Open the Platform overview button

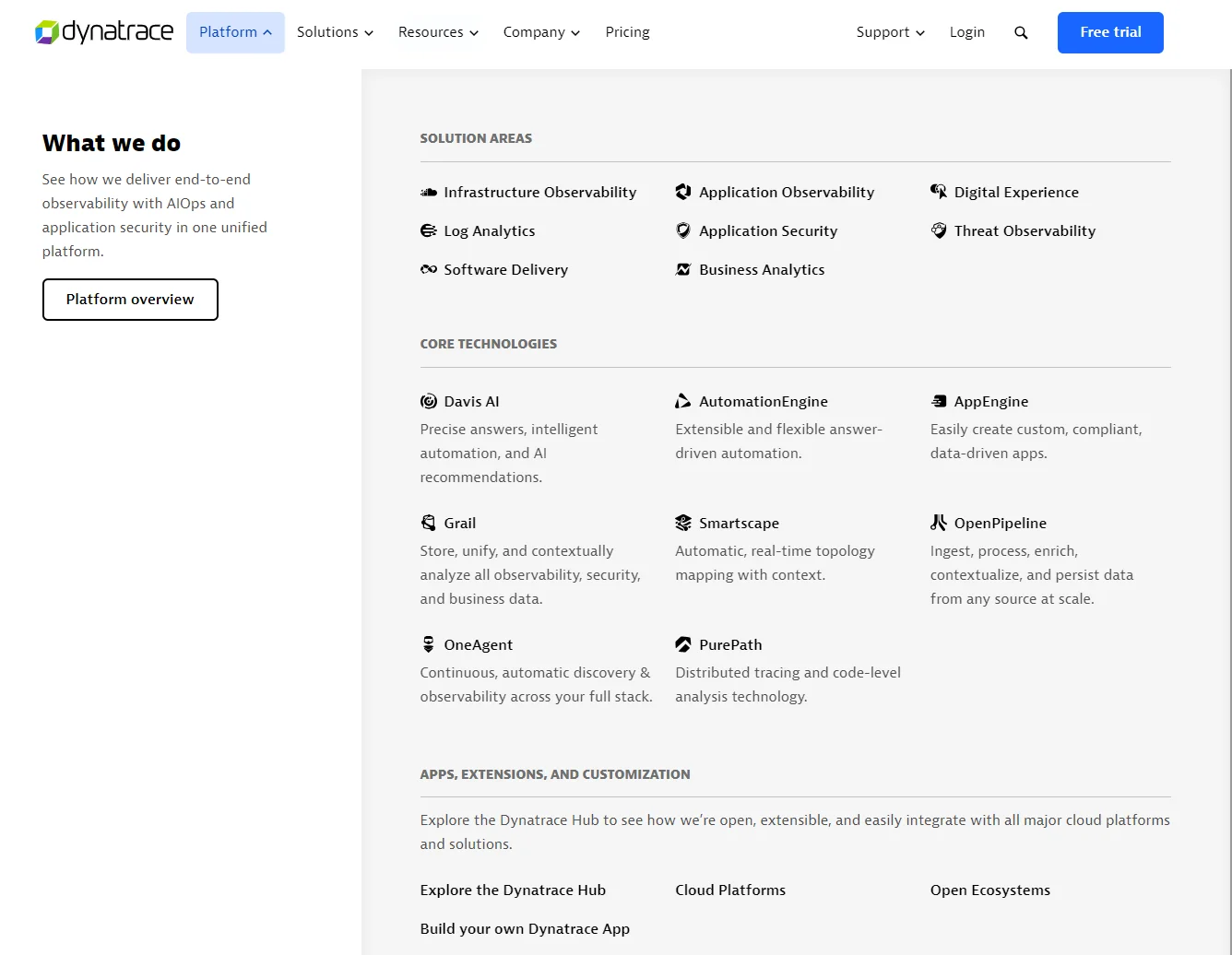130,300
